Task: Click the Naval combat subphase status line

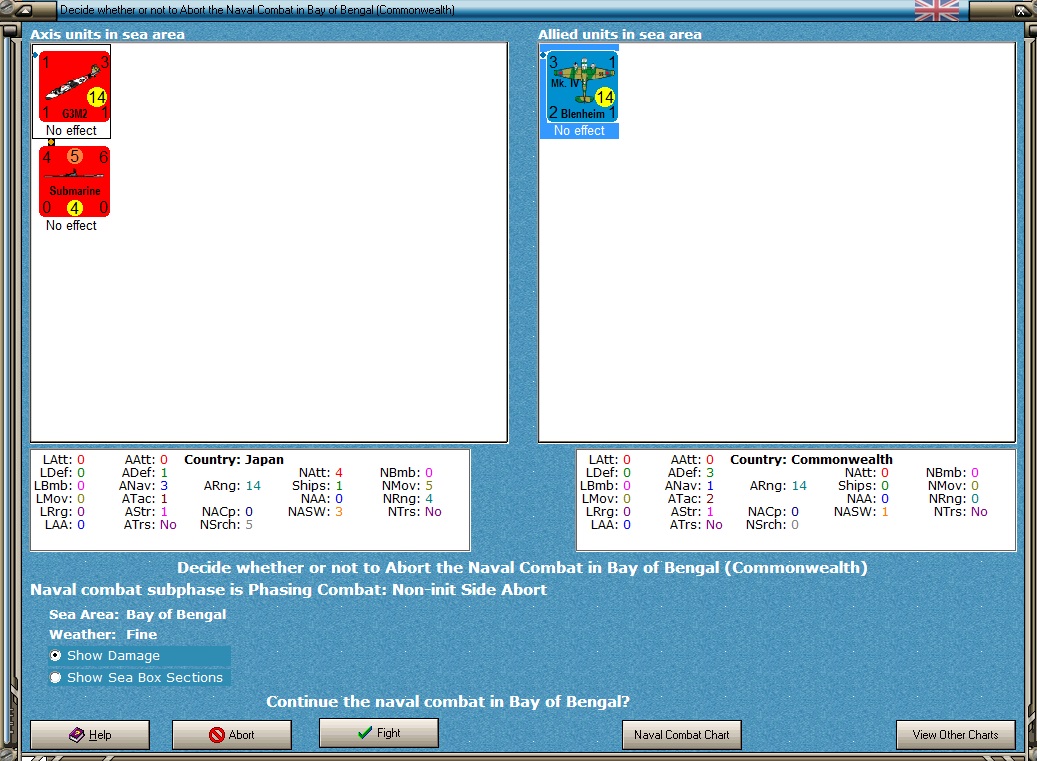Action: [x=288, y=590]
